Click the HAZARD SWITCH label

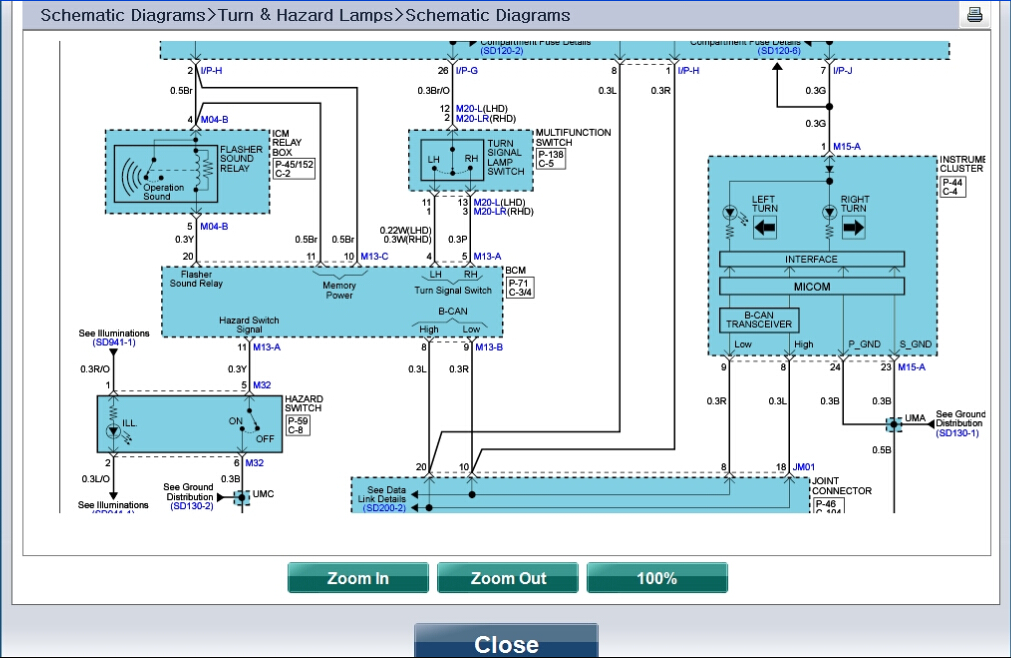[x=304, y=403]
